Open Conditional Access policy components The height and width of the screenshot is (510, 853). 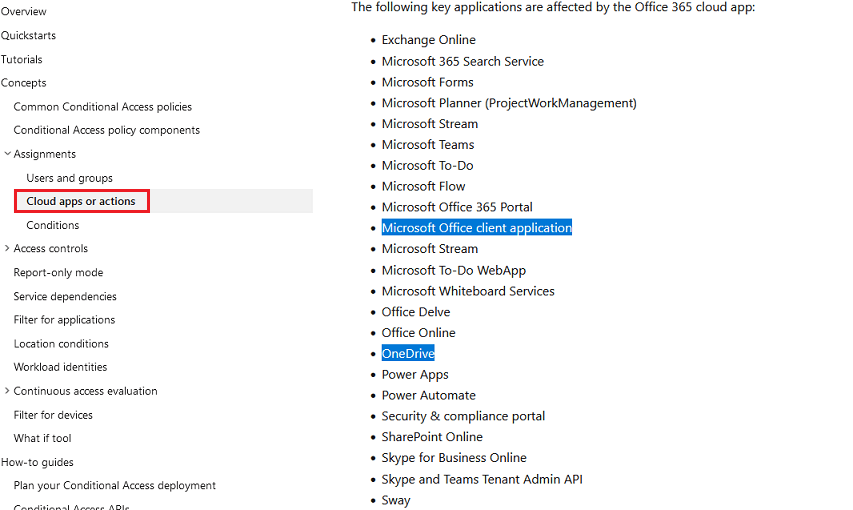[x=107, y=130]
